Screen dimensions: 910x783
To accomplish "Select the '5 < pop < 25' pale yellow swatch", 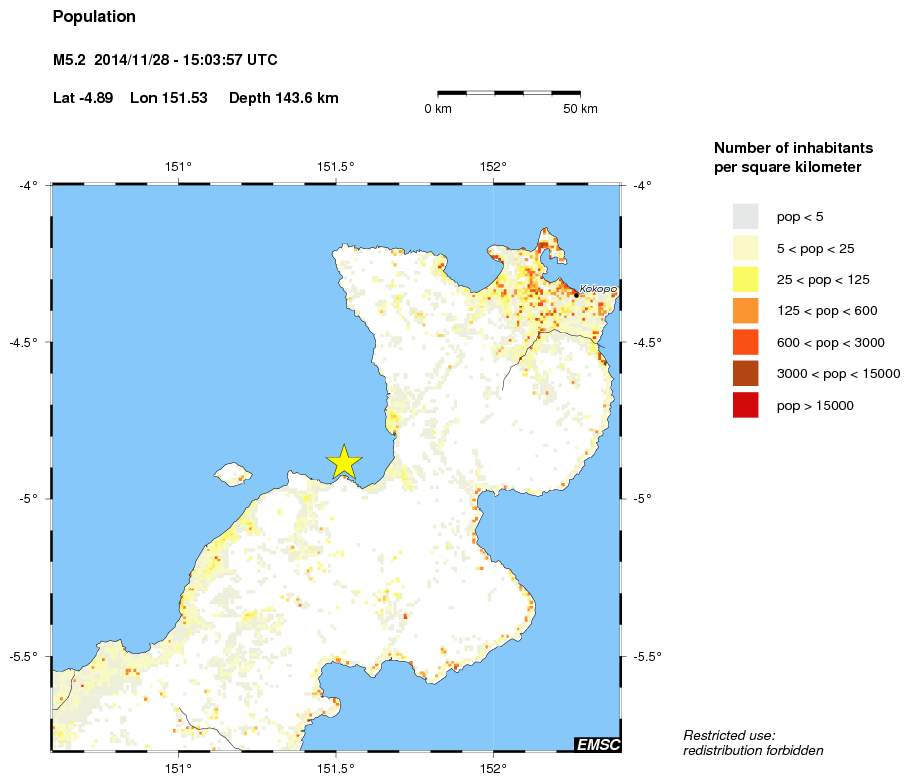I will tap(746, 248).
